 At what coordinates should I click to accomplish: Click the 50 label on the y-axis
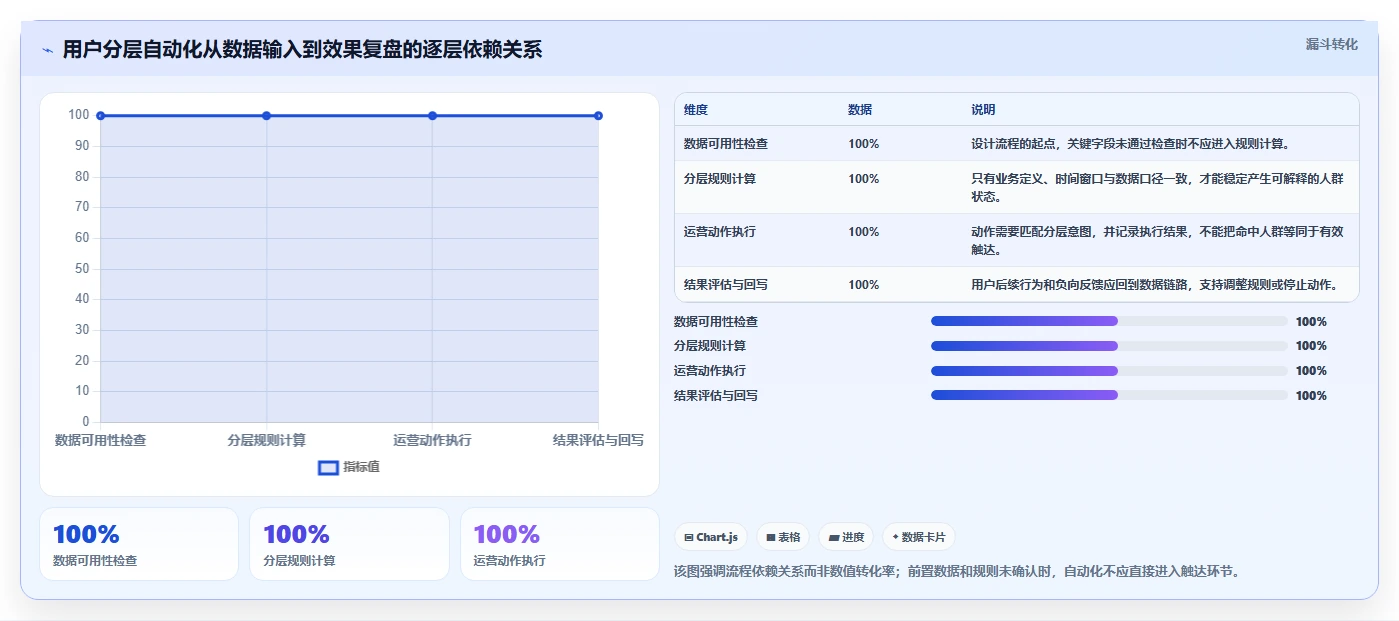point(82,268)
